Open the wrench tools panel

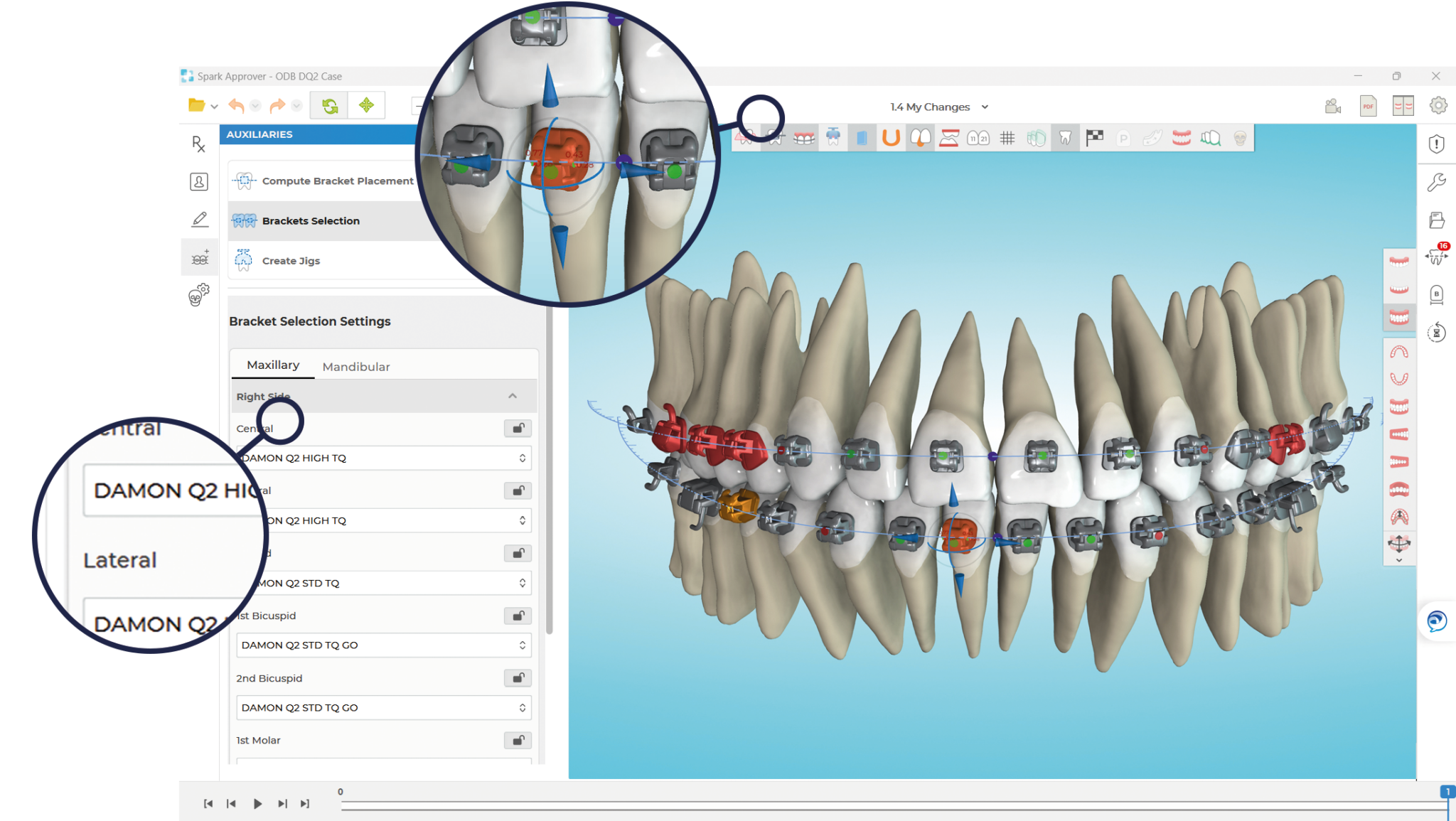pos(1436,183)
